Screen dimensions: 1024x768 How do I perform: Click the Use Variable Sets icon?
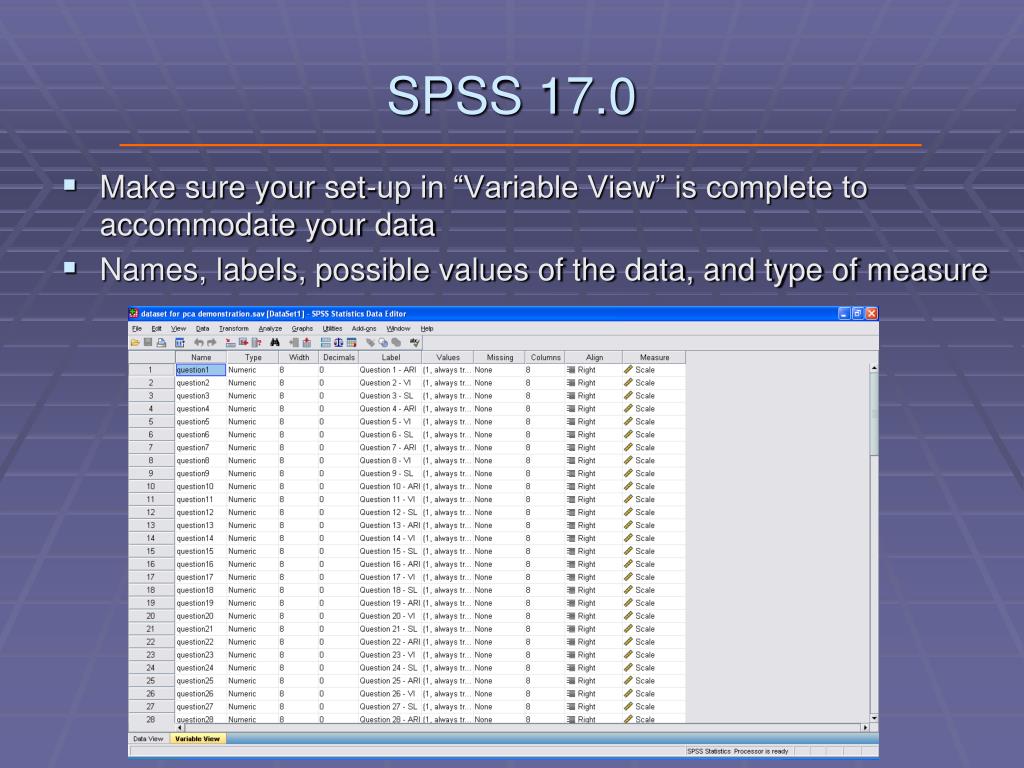point(383,342)
